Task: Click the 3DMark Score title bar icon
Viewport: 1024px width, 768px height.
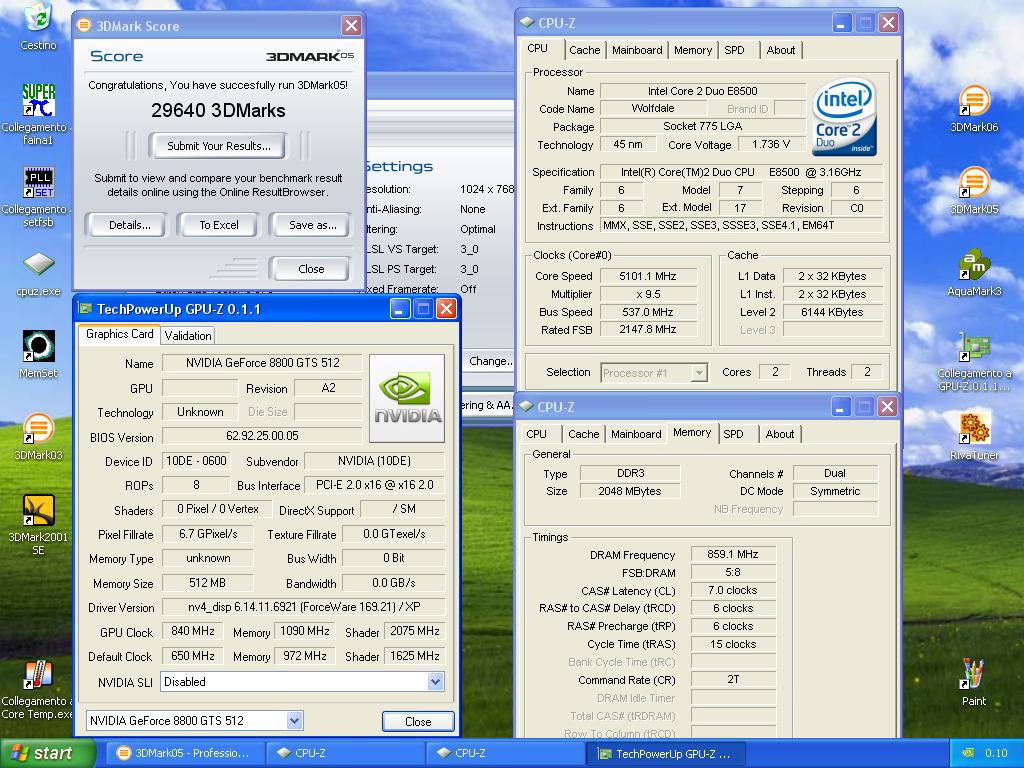Action: tap(84, 25)
